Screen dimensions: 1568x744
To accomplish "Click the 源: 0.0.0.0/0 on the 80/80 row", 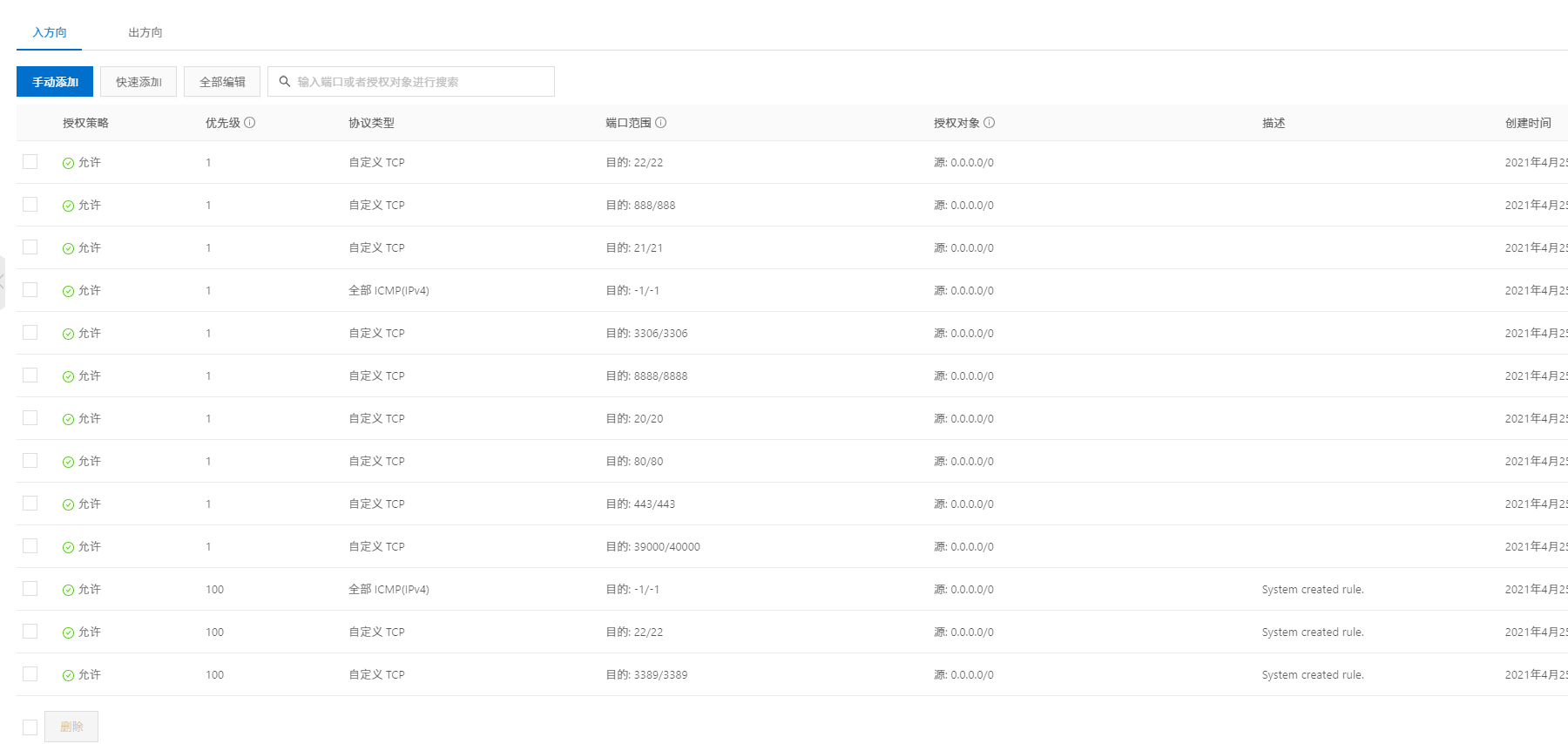I will point(963,461).
